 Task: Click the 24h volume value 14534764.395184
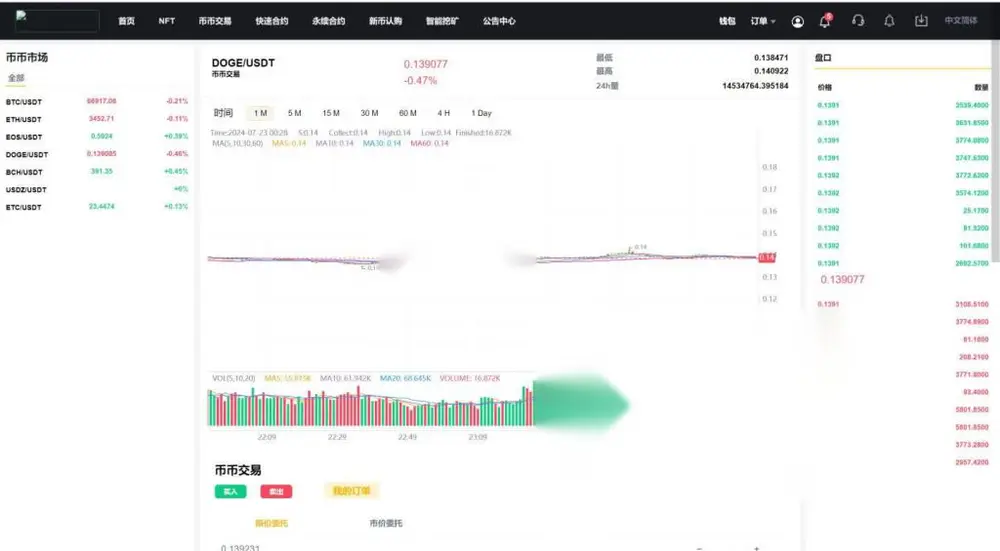tap(755, 85)
